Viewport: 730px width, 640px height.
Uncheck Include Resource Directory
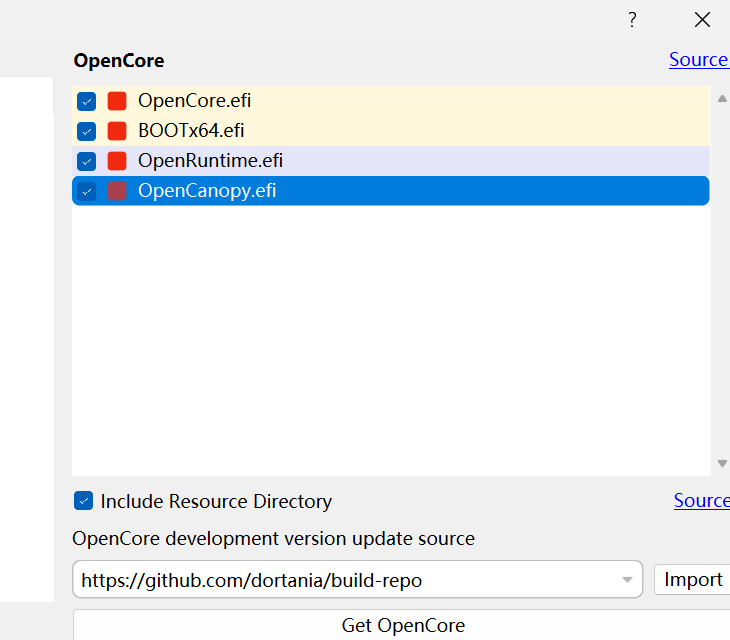84,501
